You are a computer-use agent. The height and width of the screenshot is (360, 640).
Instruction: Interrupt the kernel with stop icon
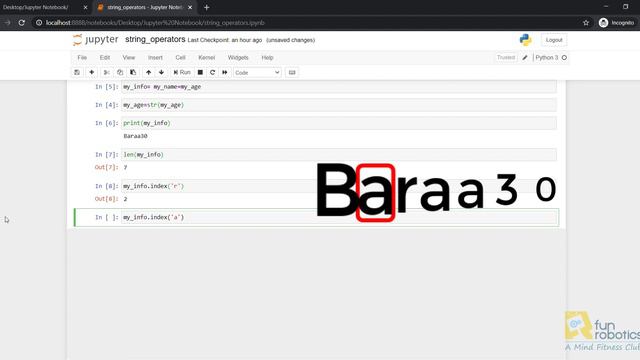pos(200,72)
